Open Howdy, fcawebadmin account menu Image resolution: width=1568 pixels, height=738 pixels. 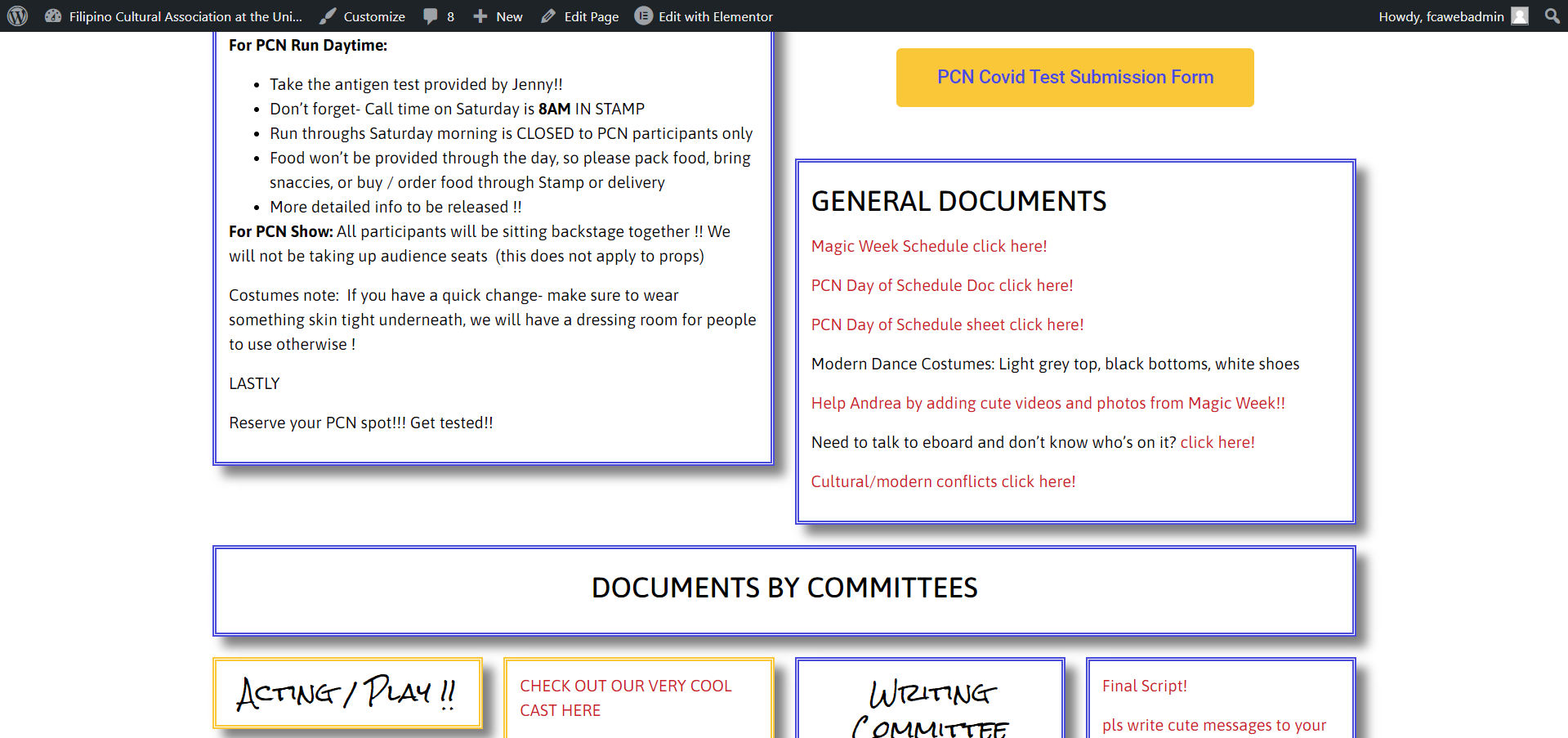coord(1441,16)
